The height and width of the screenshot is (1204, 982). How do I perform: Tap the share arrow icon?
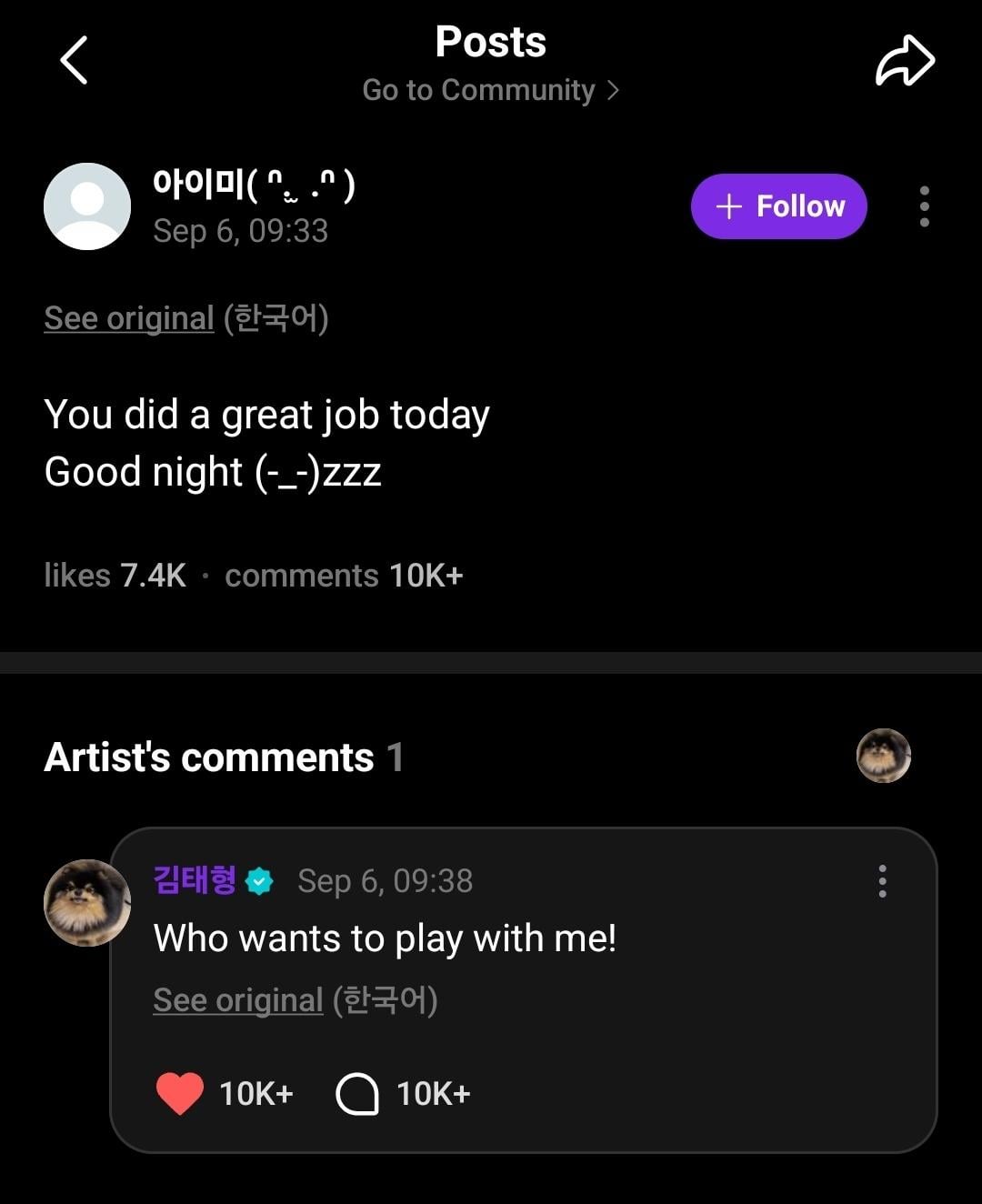[905, 62]
